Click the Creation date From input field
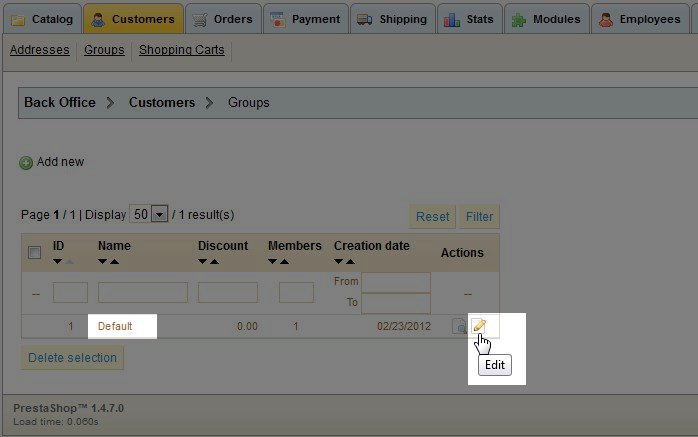698x437 pixels. point(395,282)
